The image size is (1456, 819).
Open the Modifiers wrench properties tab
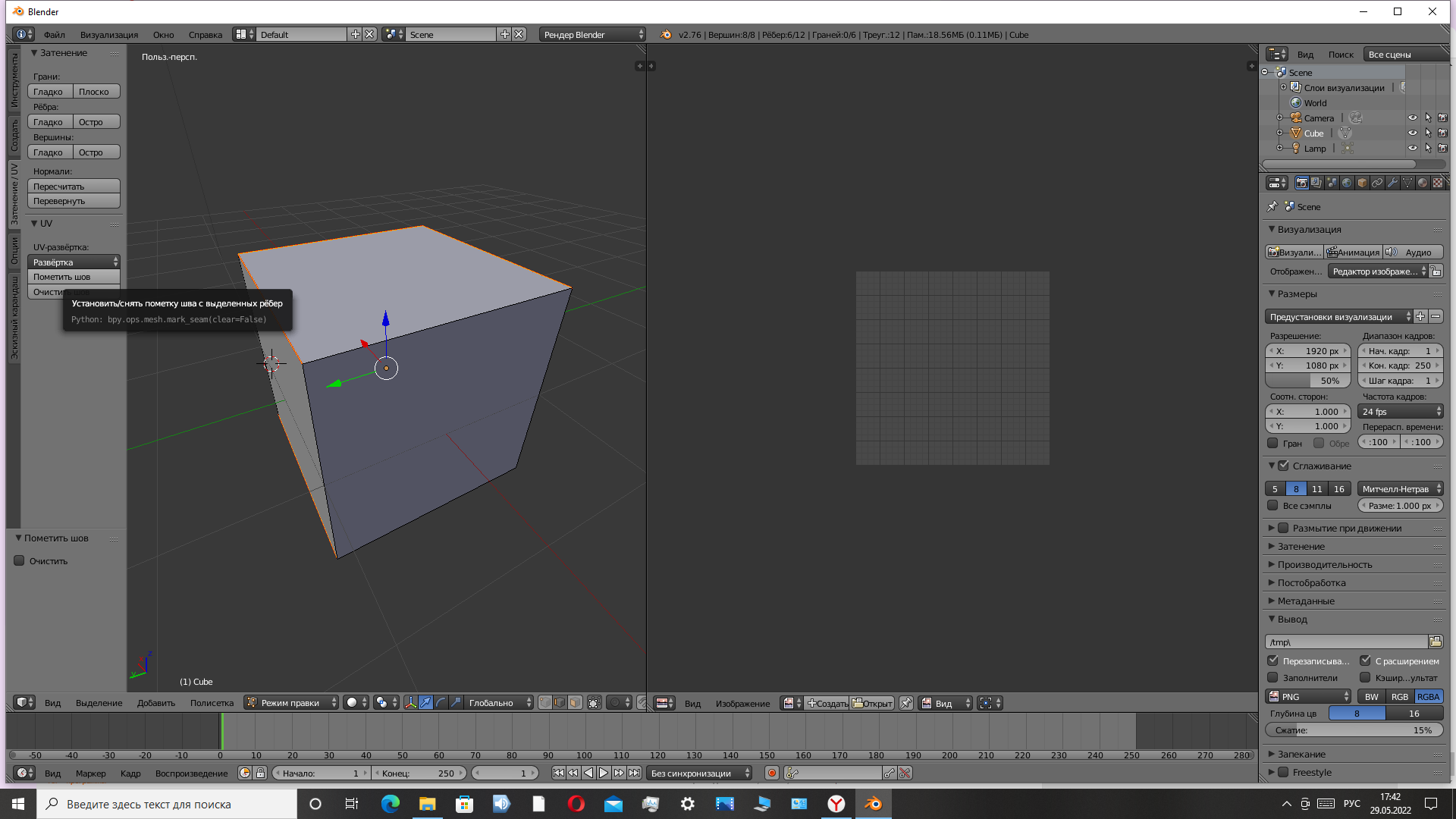pyautogui.click(x=1392, y=183)
